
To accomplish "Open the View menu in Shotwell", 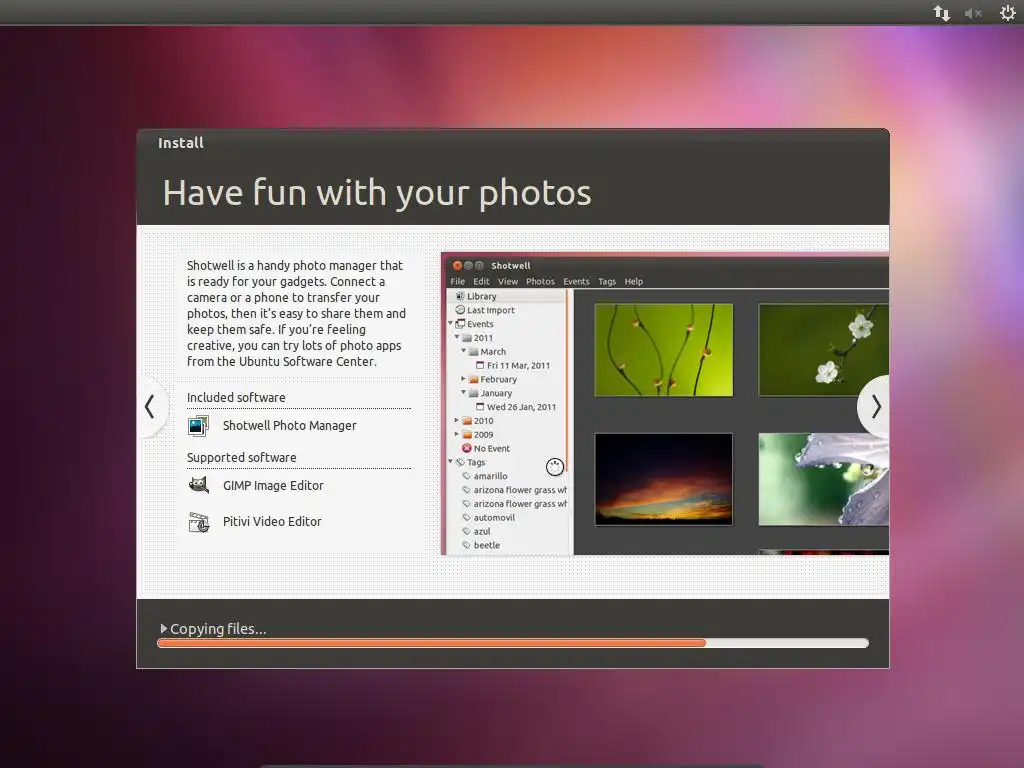I will 507,281.
